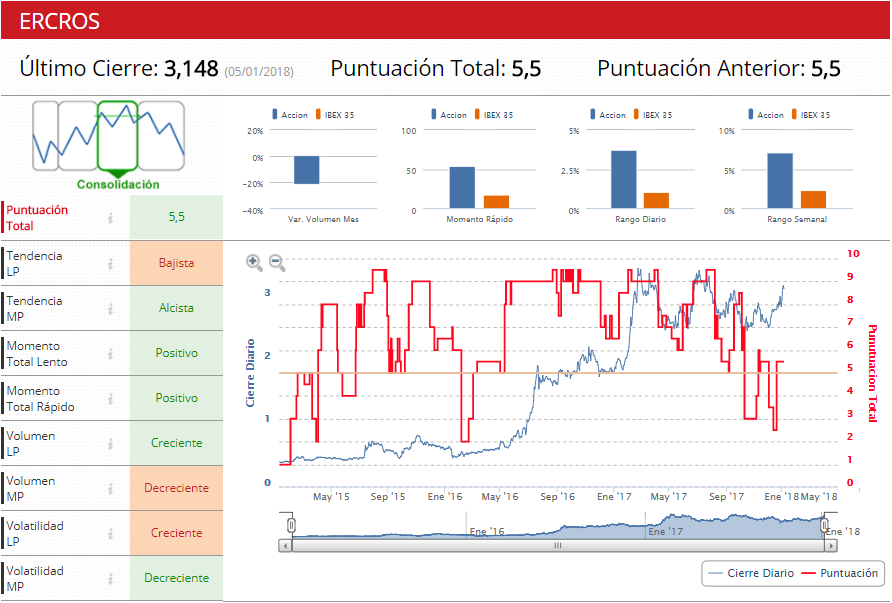Toggle Accion legend in Var. Volumen Mes chart

(x=287, y=115)
